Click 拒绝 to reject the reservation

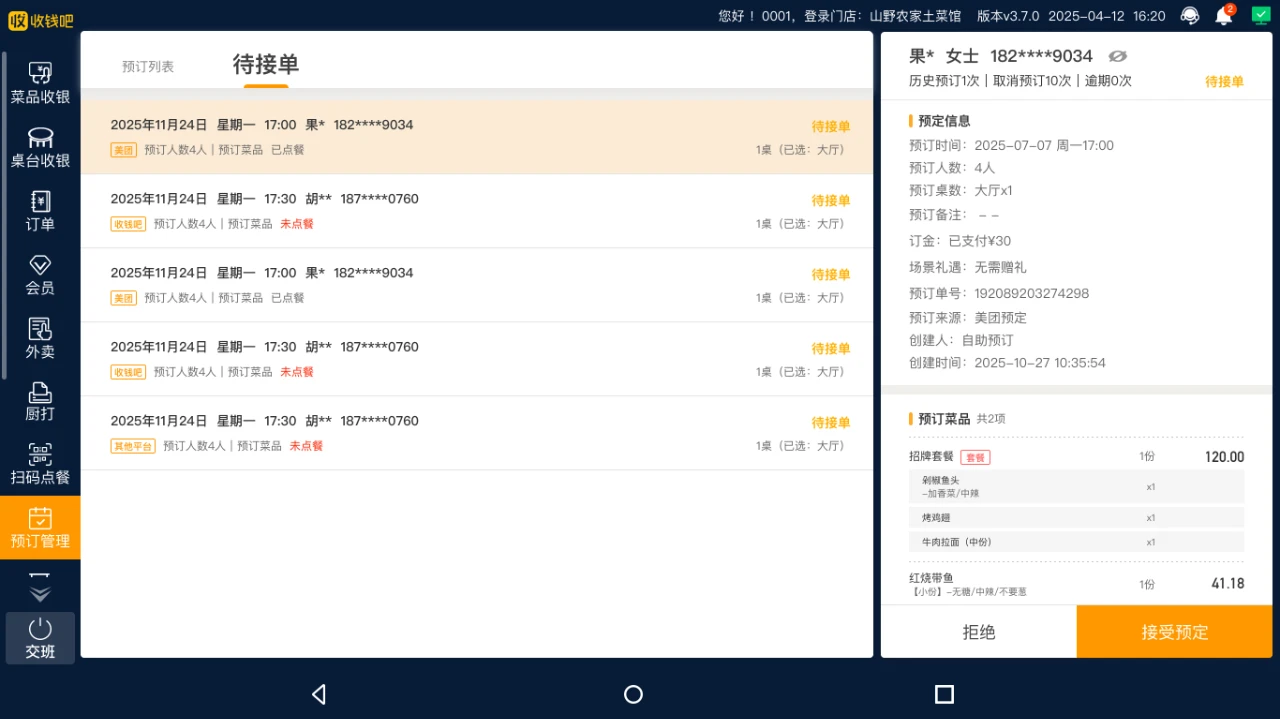click(978, 632)
